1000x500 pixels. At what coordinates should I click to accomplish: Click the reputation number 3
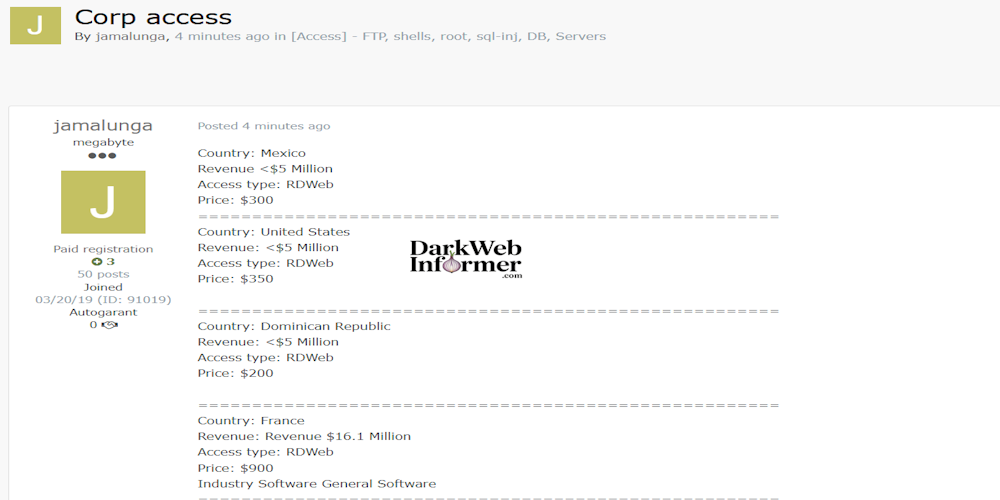pyautogui.click(x=111, y=262)
